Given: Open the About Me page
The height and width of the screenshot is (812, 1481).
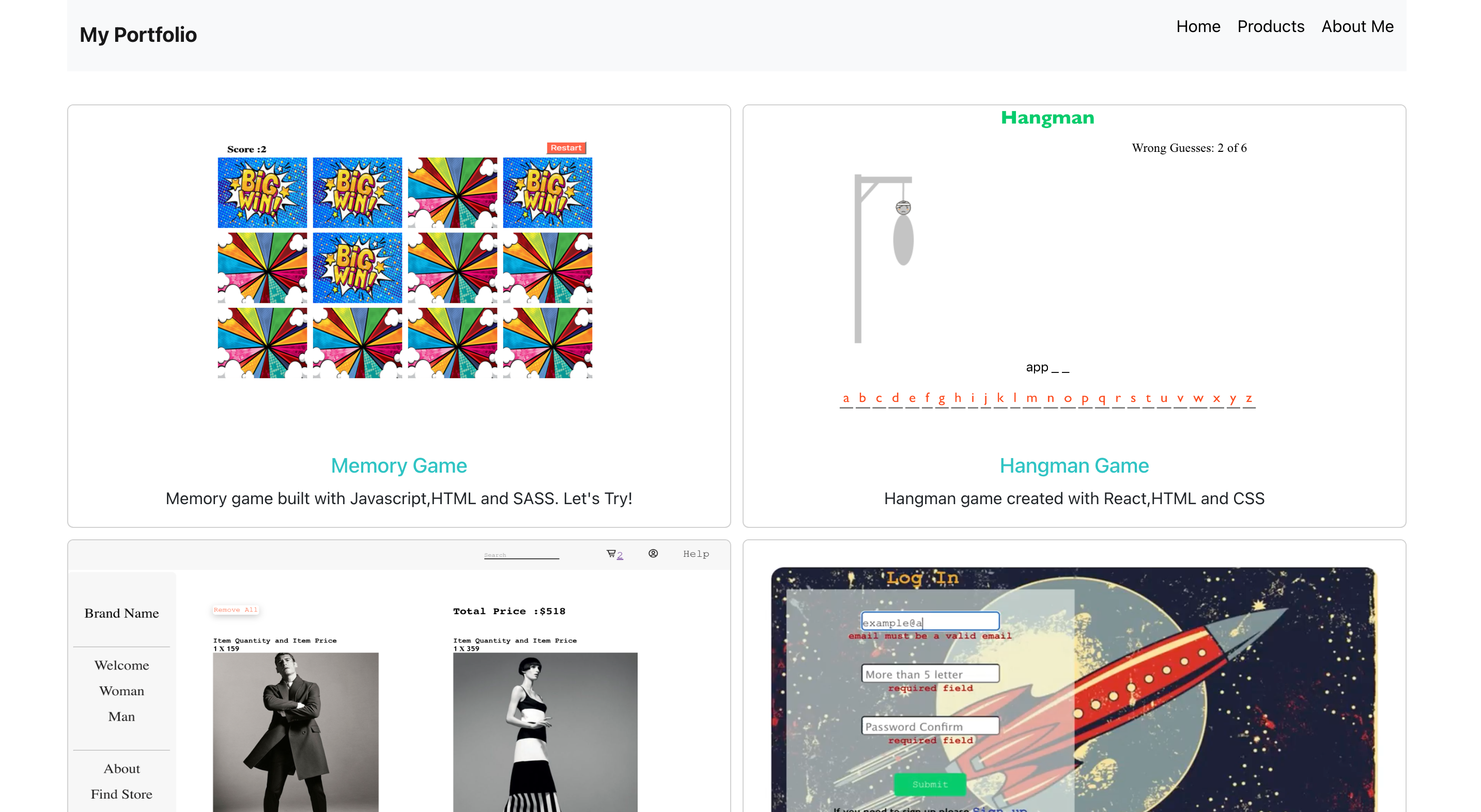Looking at the screenshot, I should point(1357,26).
